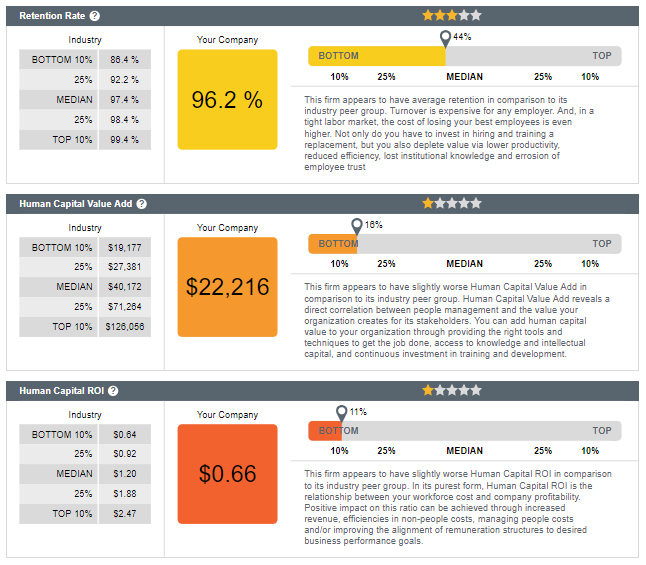
Task: Open the Human Capital Value Add help icon
Action: 142,204
